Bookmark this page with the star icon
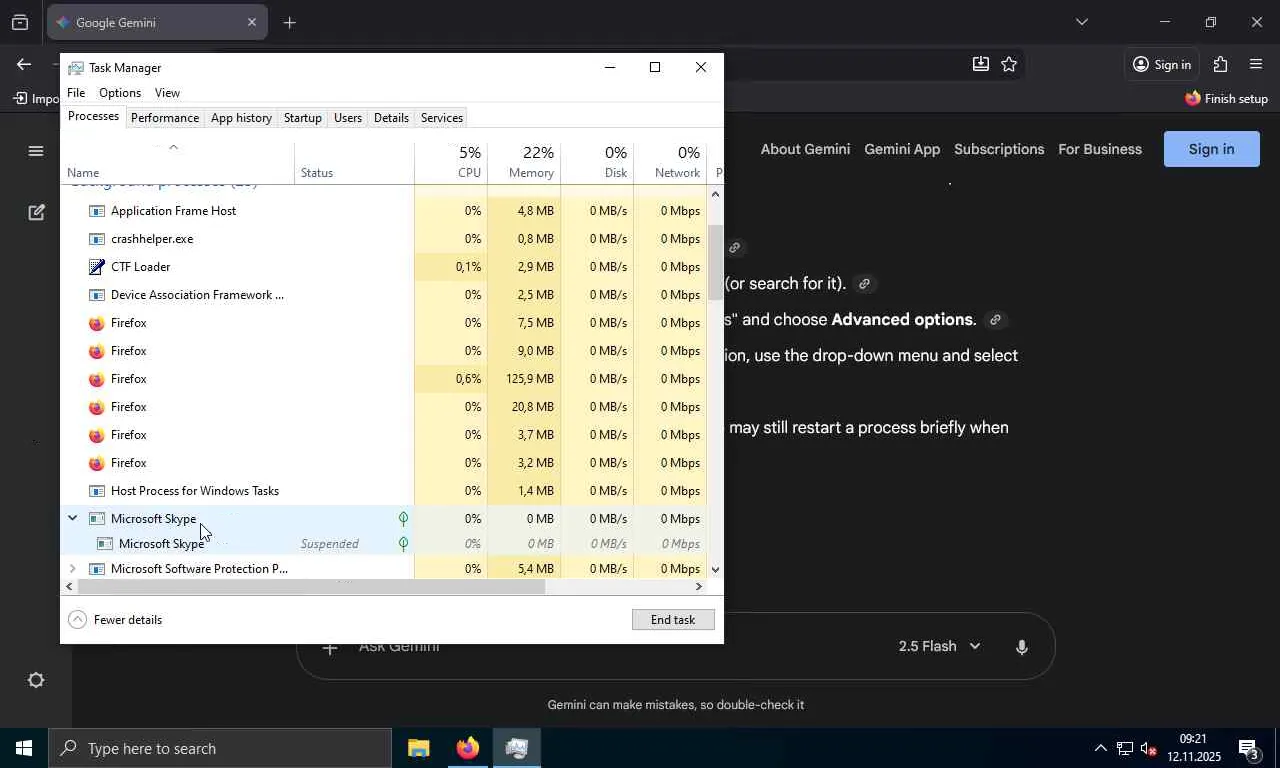The image size is (1280, 768). pos(1009,64)
